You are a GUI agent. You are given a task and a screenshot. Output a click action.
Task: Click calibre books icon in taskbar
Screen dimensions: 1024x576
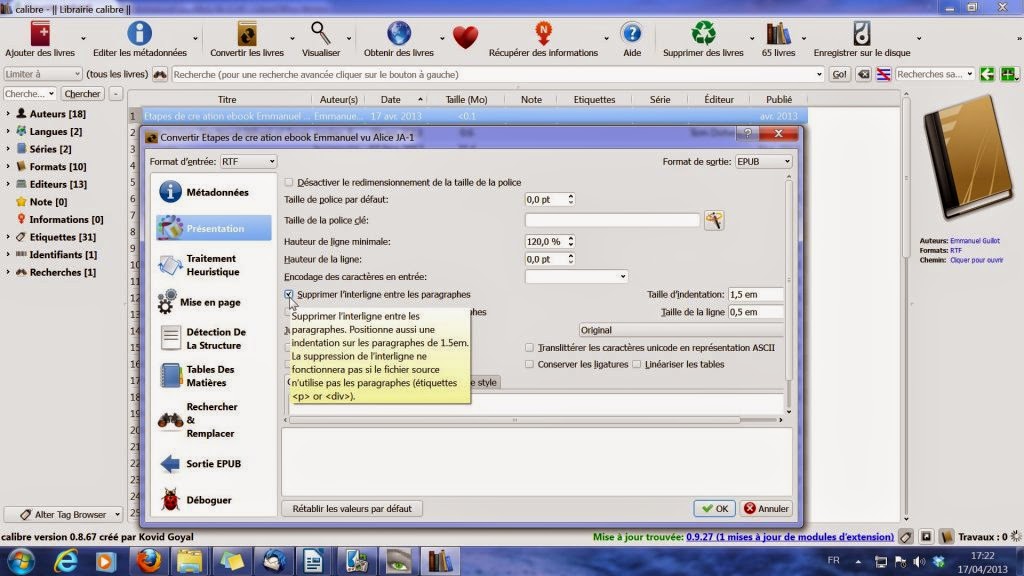(440, 561)
